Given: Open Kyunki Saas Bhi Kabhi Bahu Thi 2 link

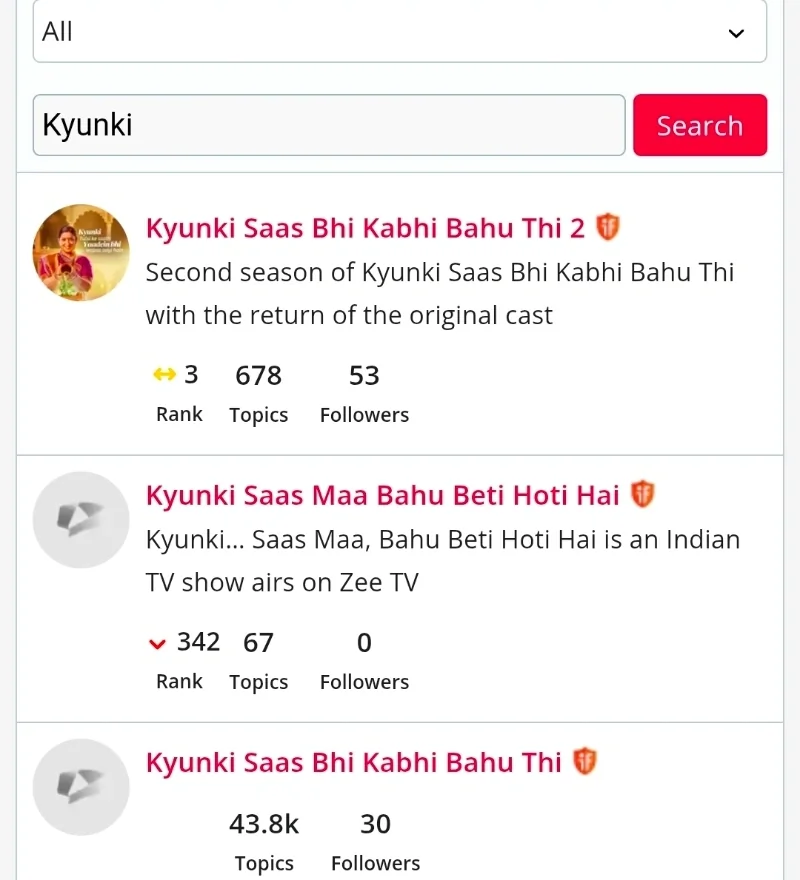Looking at the screenshot, I should coord(365,228).
